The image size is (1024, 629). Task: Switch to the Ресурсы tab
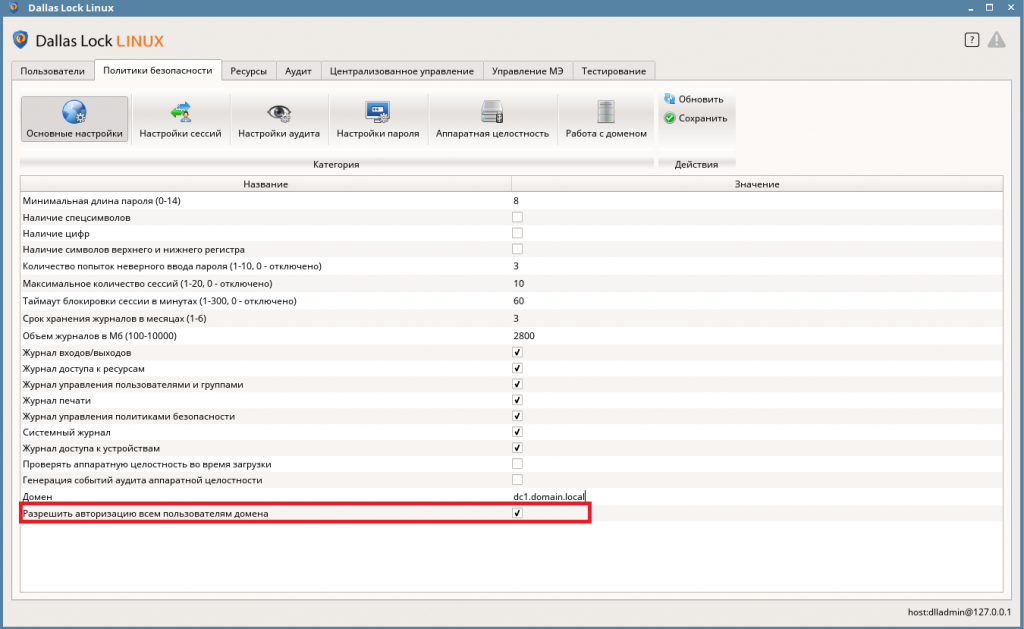tap(248, 71)
